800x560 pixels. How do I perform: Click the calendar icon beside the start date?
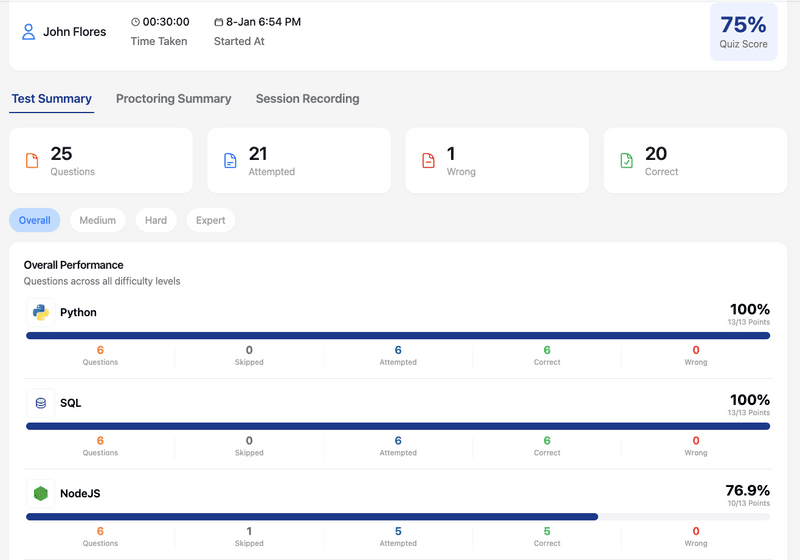click(x=219, y=22)
